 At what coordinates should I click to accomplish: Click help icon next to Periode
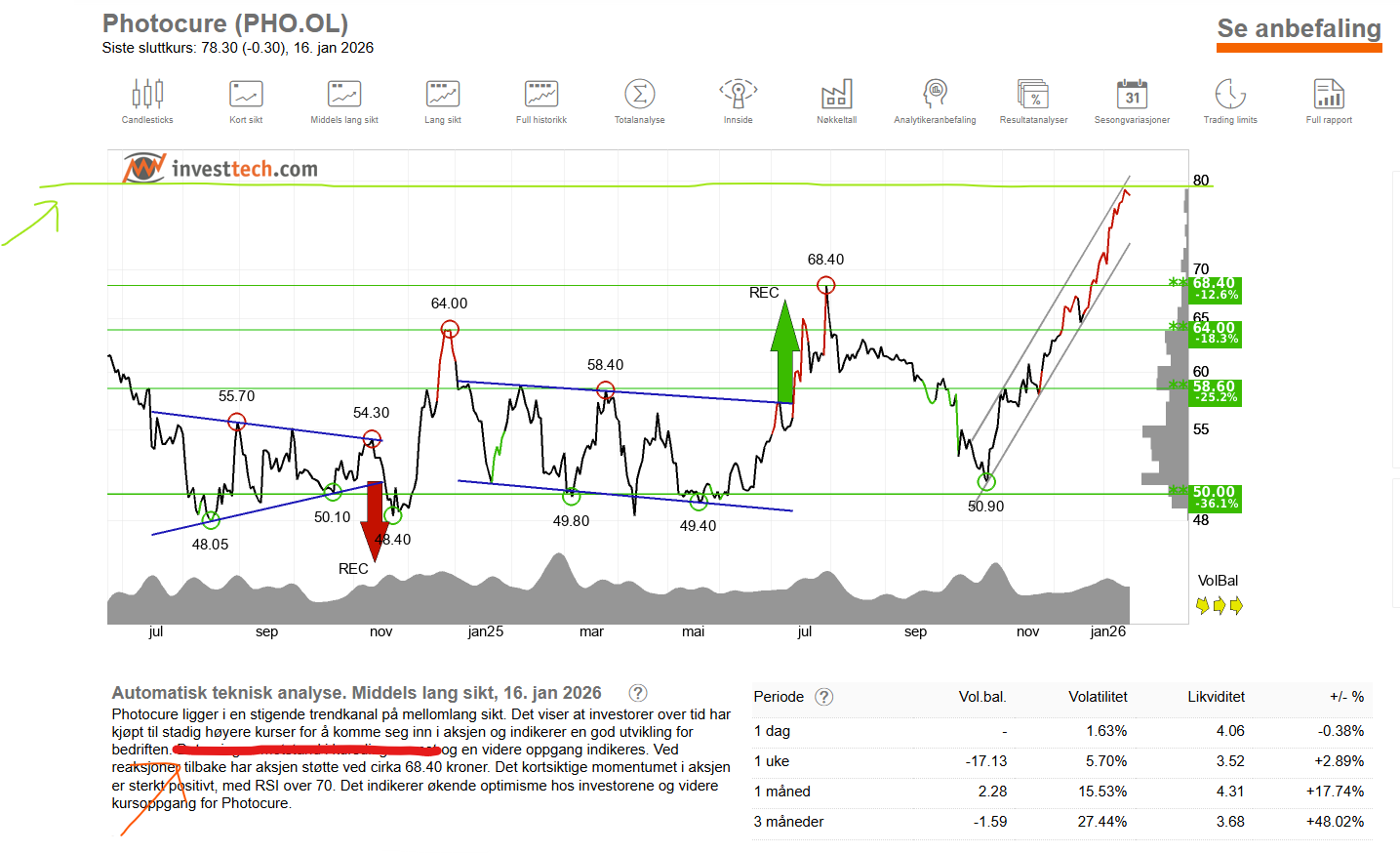point(824,697)
